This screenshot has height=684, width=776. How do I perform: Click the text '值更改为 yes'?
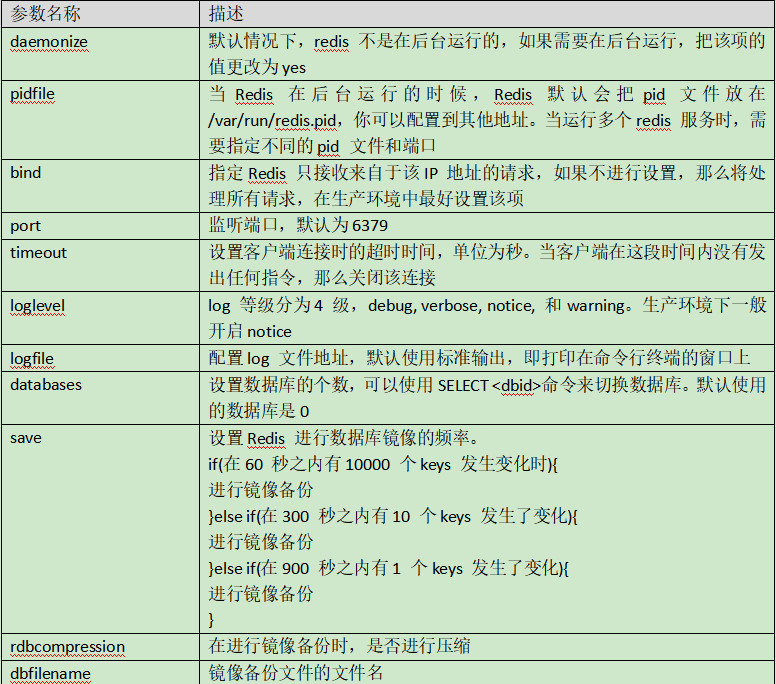tap(257, 67)
